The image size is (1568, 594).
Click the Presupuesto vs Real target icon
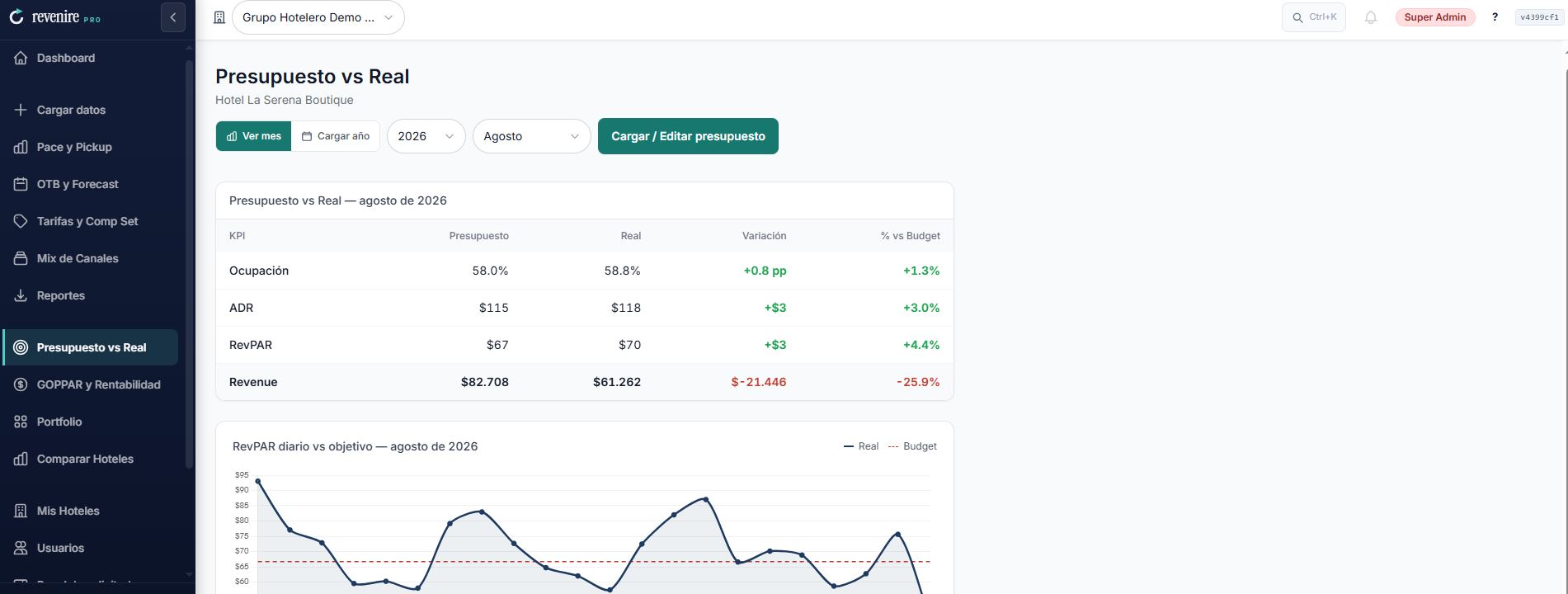tap(21, 347)
